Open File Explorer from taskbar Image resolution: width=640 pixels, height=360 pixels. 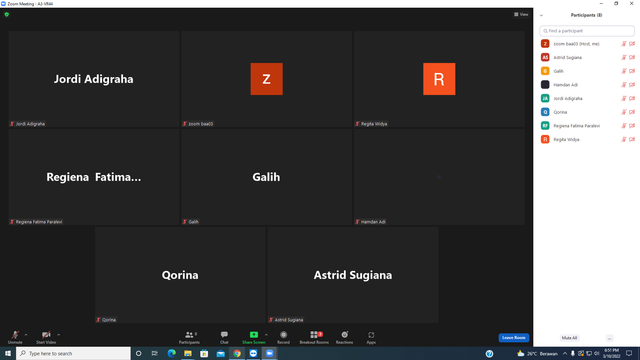point(188,353)
